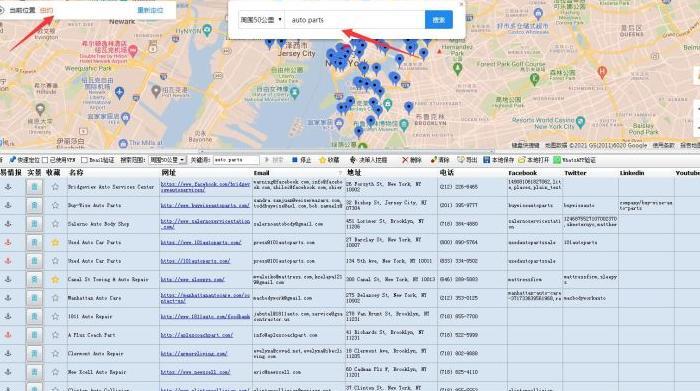
Task: Click the blue 搜索 search button on the map
Action: coord(438,20)
